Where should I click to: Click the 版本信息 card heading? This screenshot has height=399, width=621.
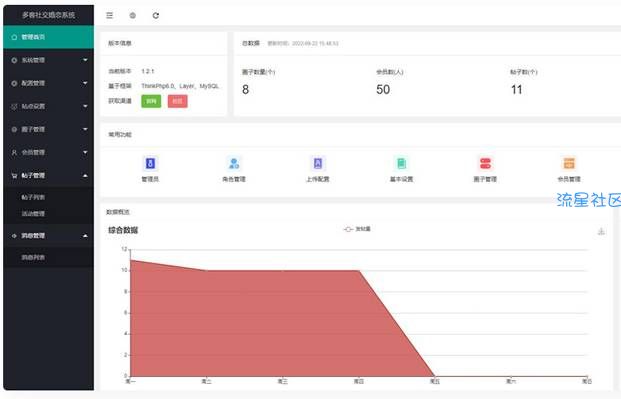[x=120, y=43]
